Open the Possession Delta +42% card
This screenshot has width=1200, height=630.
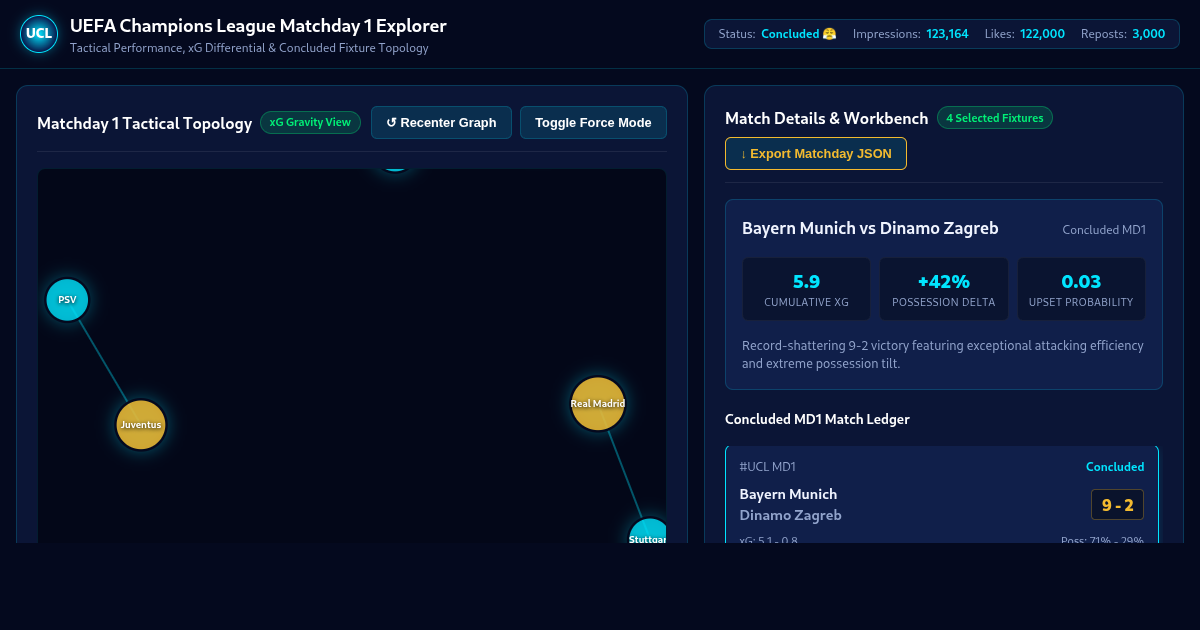[x=944, y=289]
